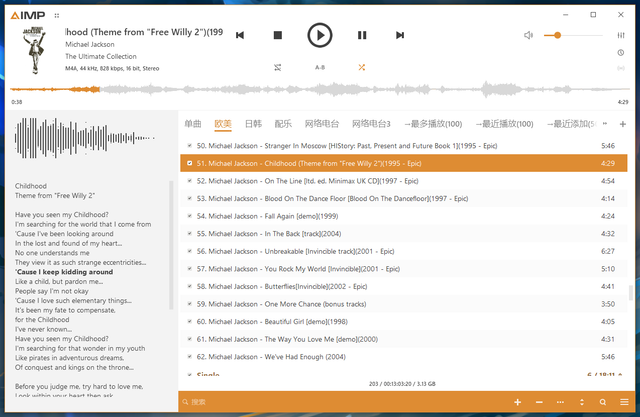The image size is (640, 417).
Task: Add a new playlist with the plus tab
Action: pos(623,124)
